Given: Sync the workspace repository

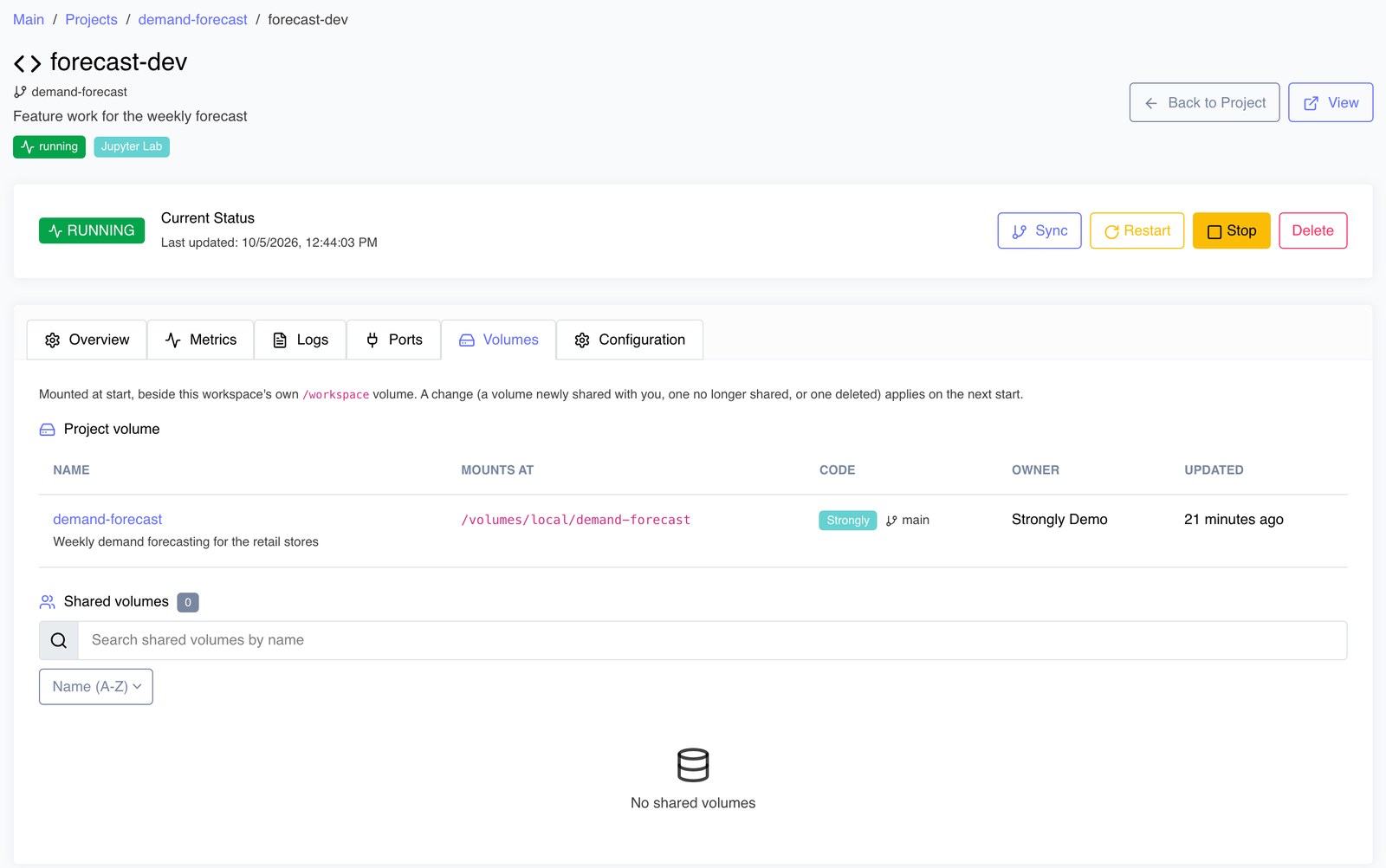Looking at the screenshot, I should (1039, 230).
